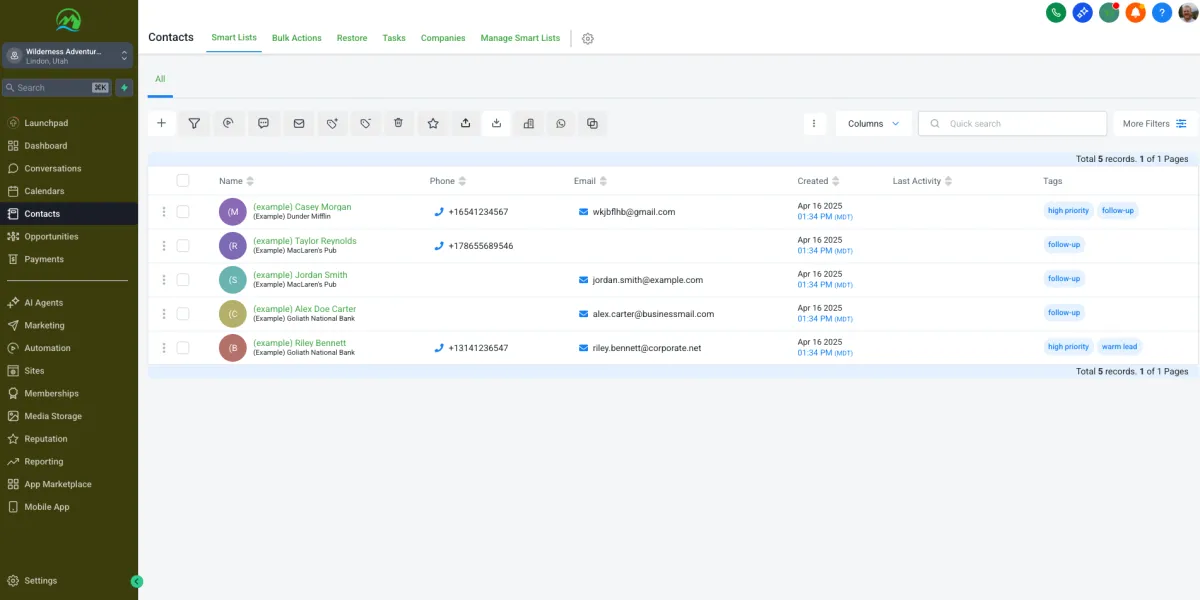Image resolution: width=1200 pixels, height=600 pixels.
Task: Open the Wilderness Adventures account switcher
Action: [x=69, y=55]
